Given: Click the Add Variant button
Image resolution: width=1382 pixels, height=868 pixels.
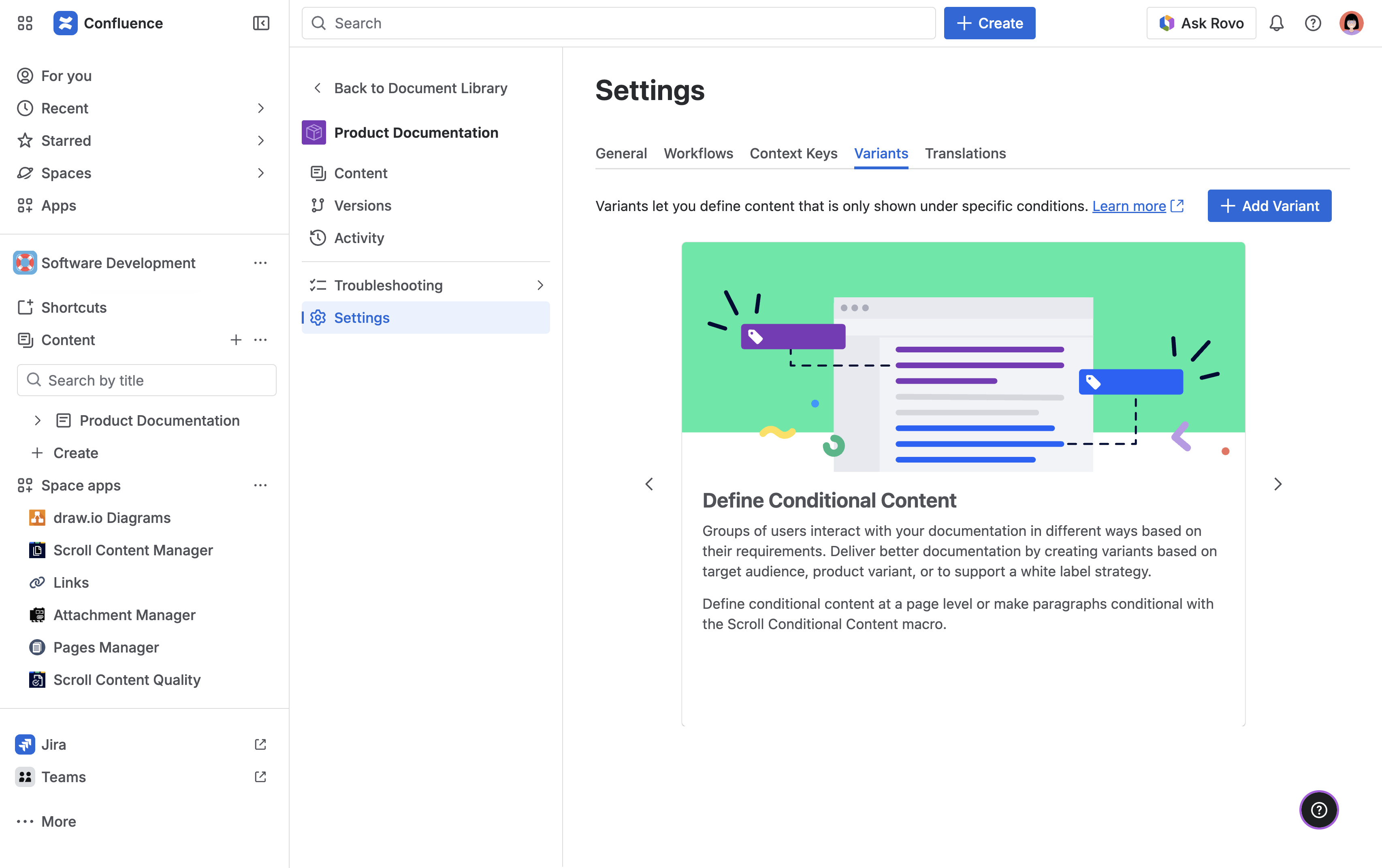Looking at the screenshot, I should [1269, 205].
